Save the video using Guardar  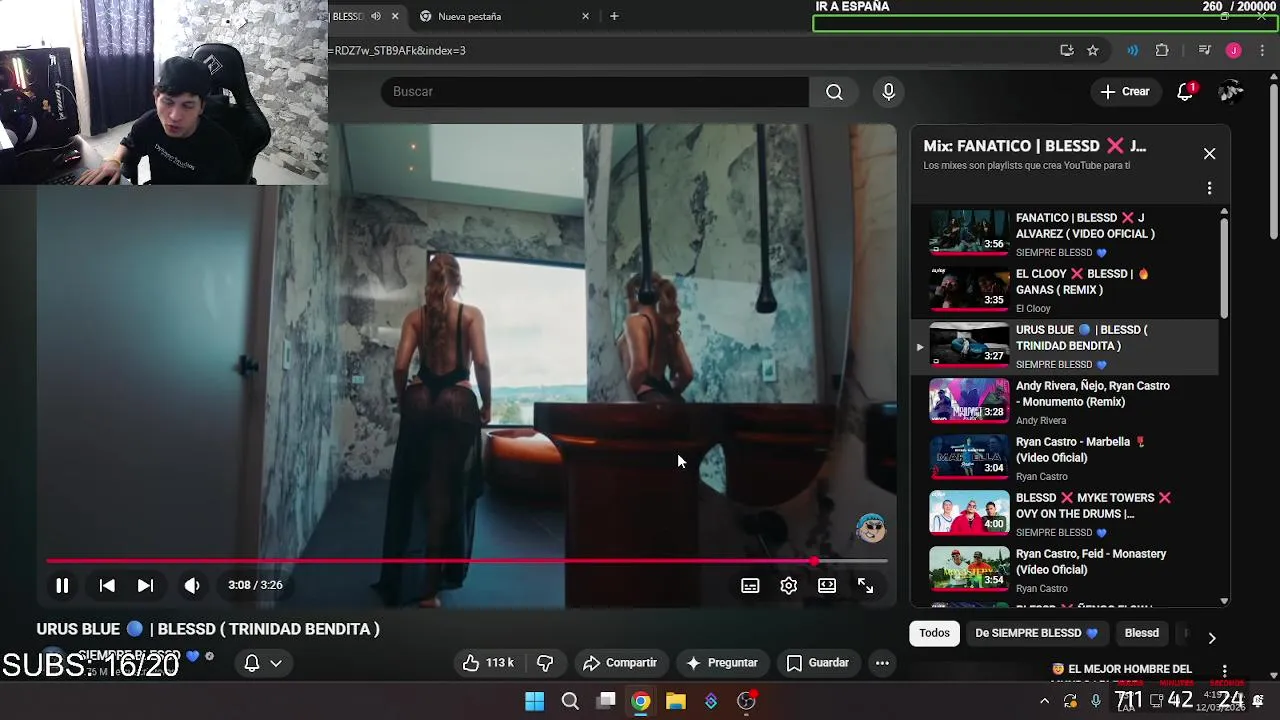pos(818,663)
